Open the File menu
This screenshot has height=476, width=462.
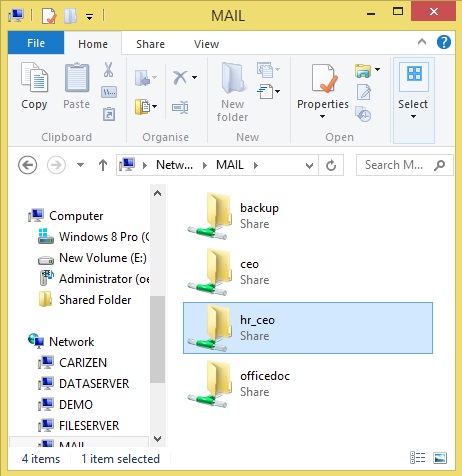coord(36,43)
